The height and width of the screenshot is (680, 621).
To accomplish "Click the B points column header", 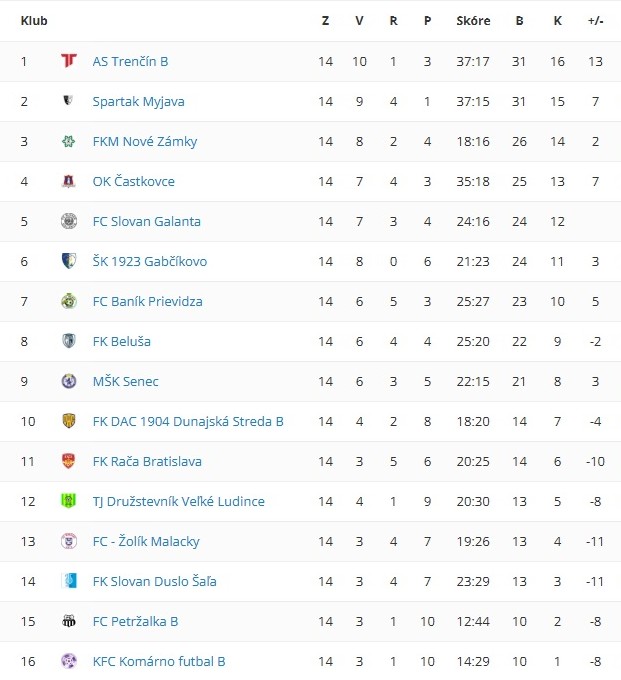I will (519, 20).
